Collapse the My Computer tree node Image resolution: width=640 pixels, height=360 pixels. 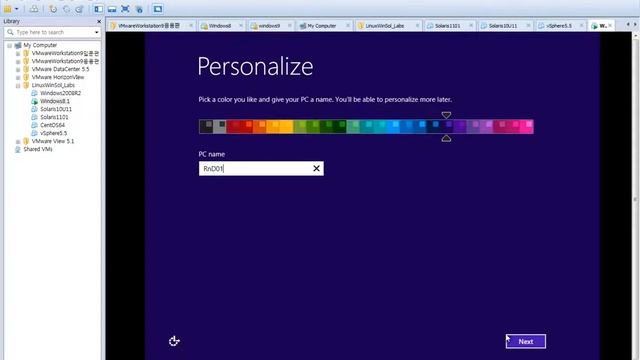point(9,45)
